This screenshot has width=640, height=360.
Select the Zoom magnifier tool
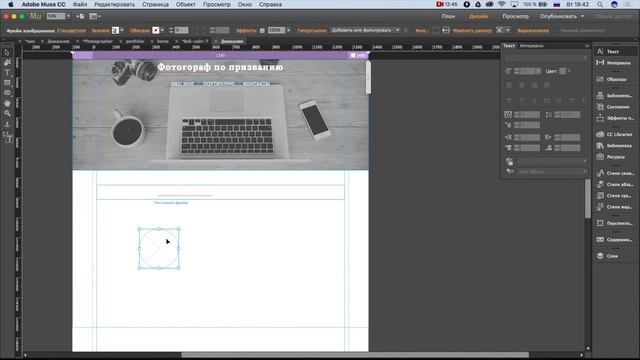pos(7,113)
